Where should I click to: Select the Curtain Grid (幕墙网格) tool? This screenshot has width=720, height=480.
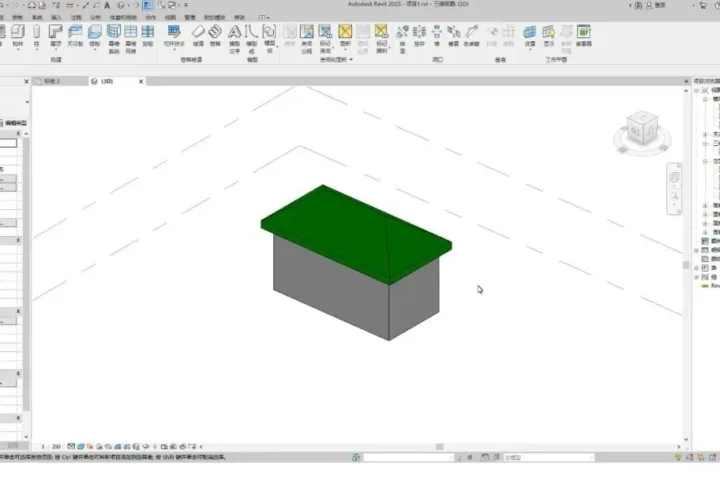(x=131, y=38)
